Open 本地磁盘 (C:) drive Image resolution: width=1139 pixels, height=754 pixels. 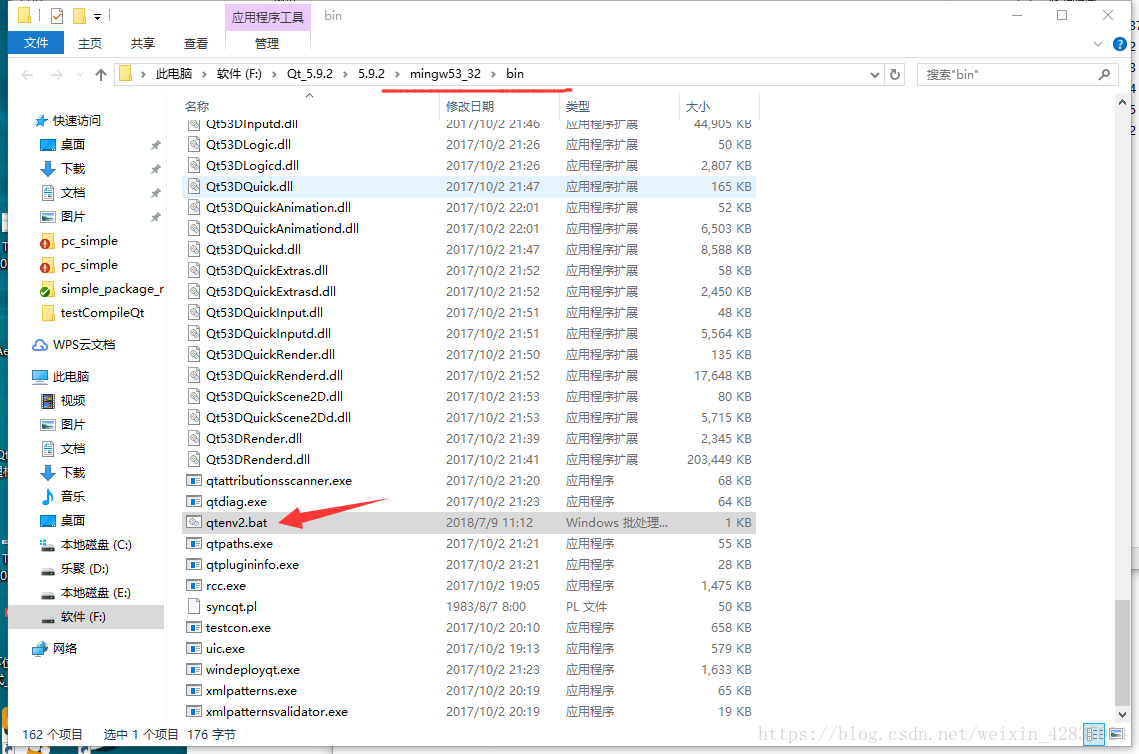point(96,545)
